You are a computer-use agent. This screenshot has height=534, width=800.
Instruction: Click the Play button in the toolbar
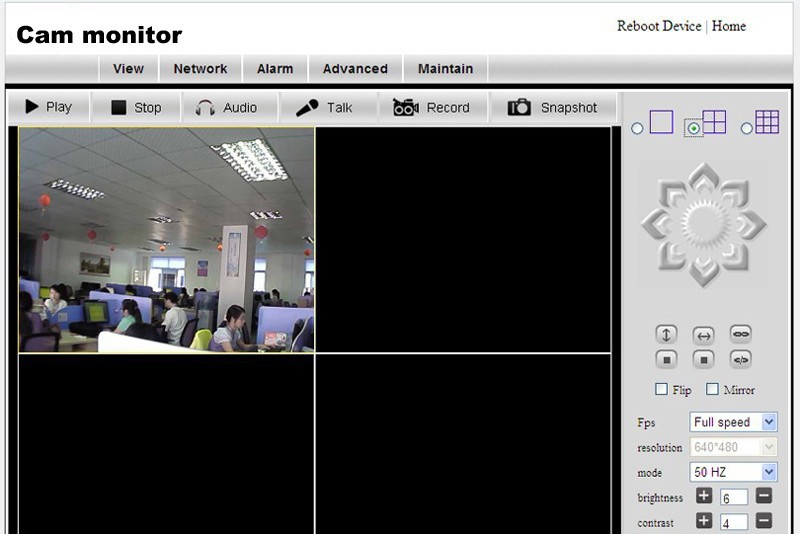tap(48, 107)
